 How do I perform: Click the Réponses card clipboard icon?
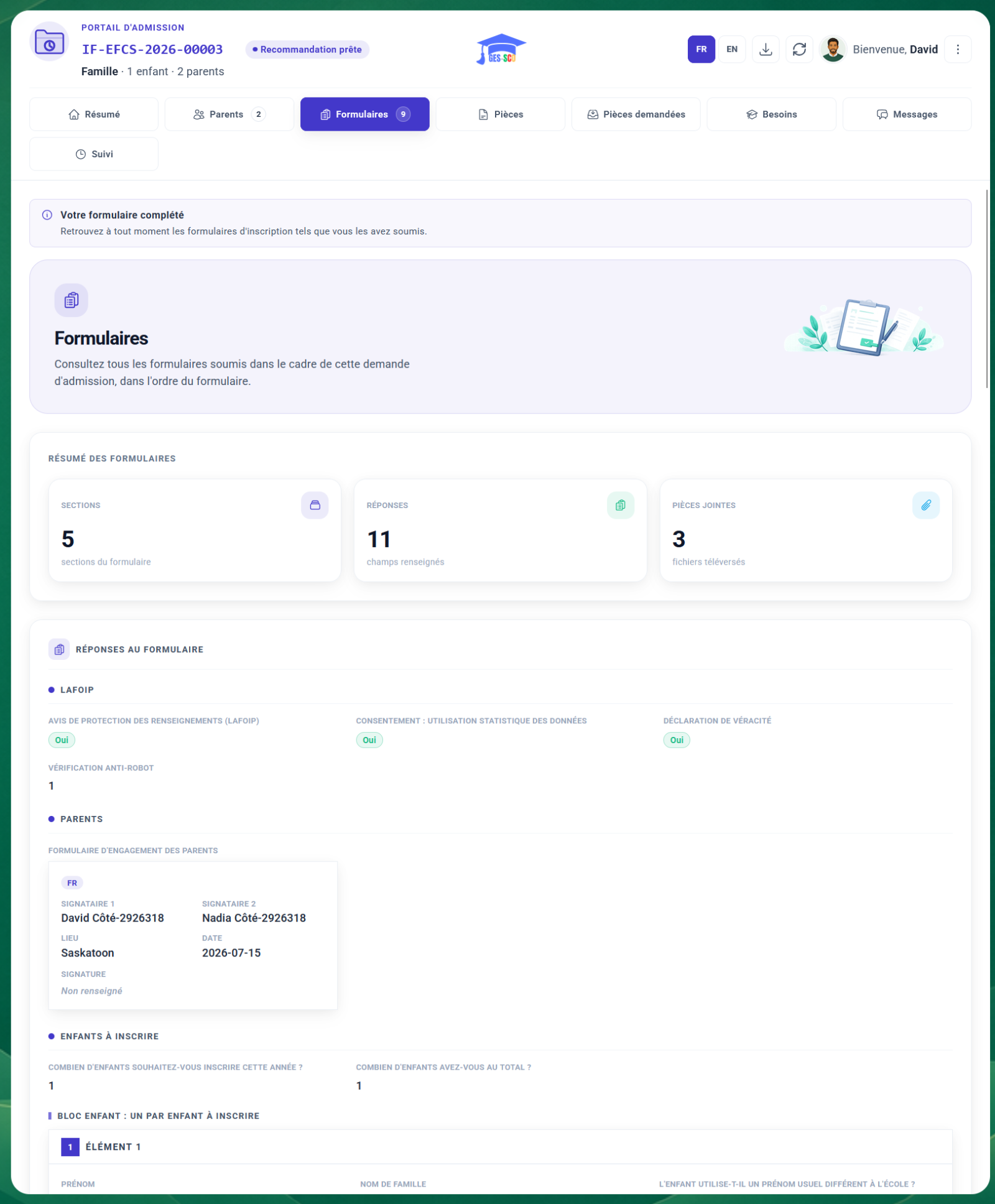click(621, 505)
